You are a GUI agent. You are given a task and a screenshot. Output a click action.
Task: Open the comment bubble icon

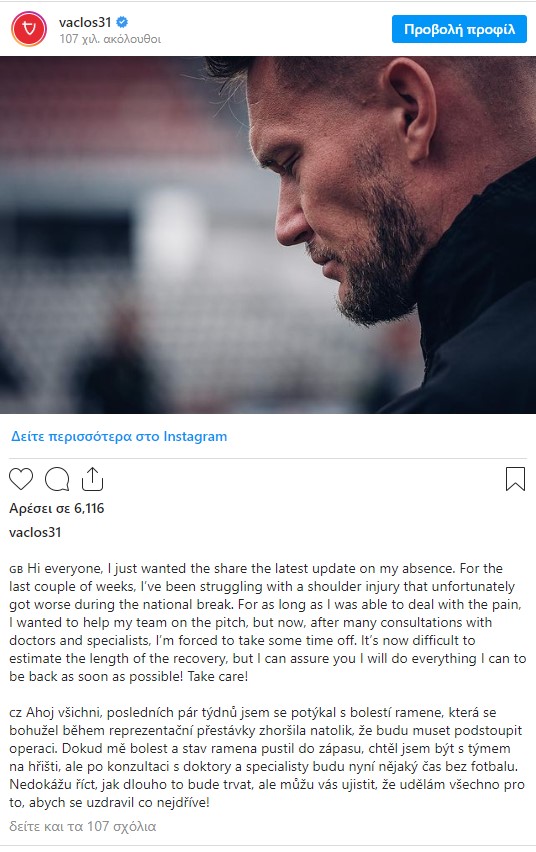point(57,479)
